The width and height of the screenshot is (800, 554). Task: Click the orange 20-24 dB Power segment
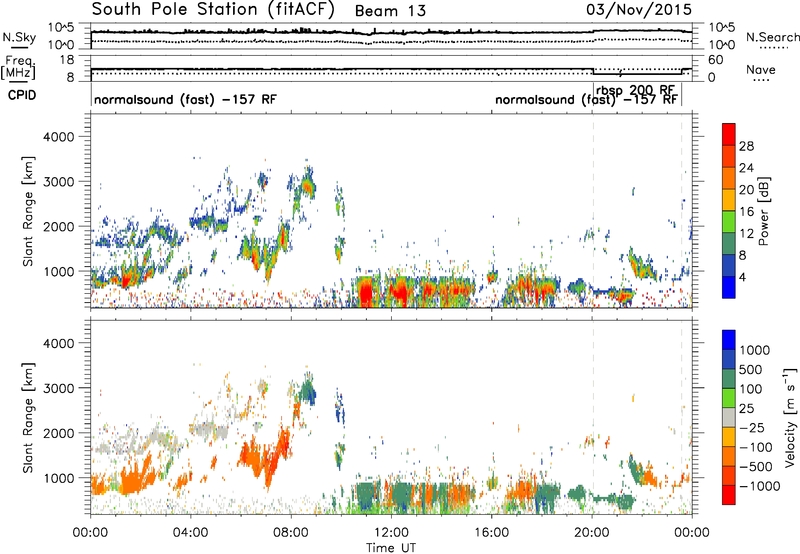pos(729,178)
